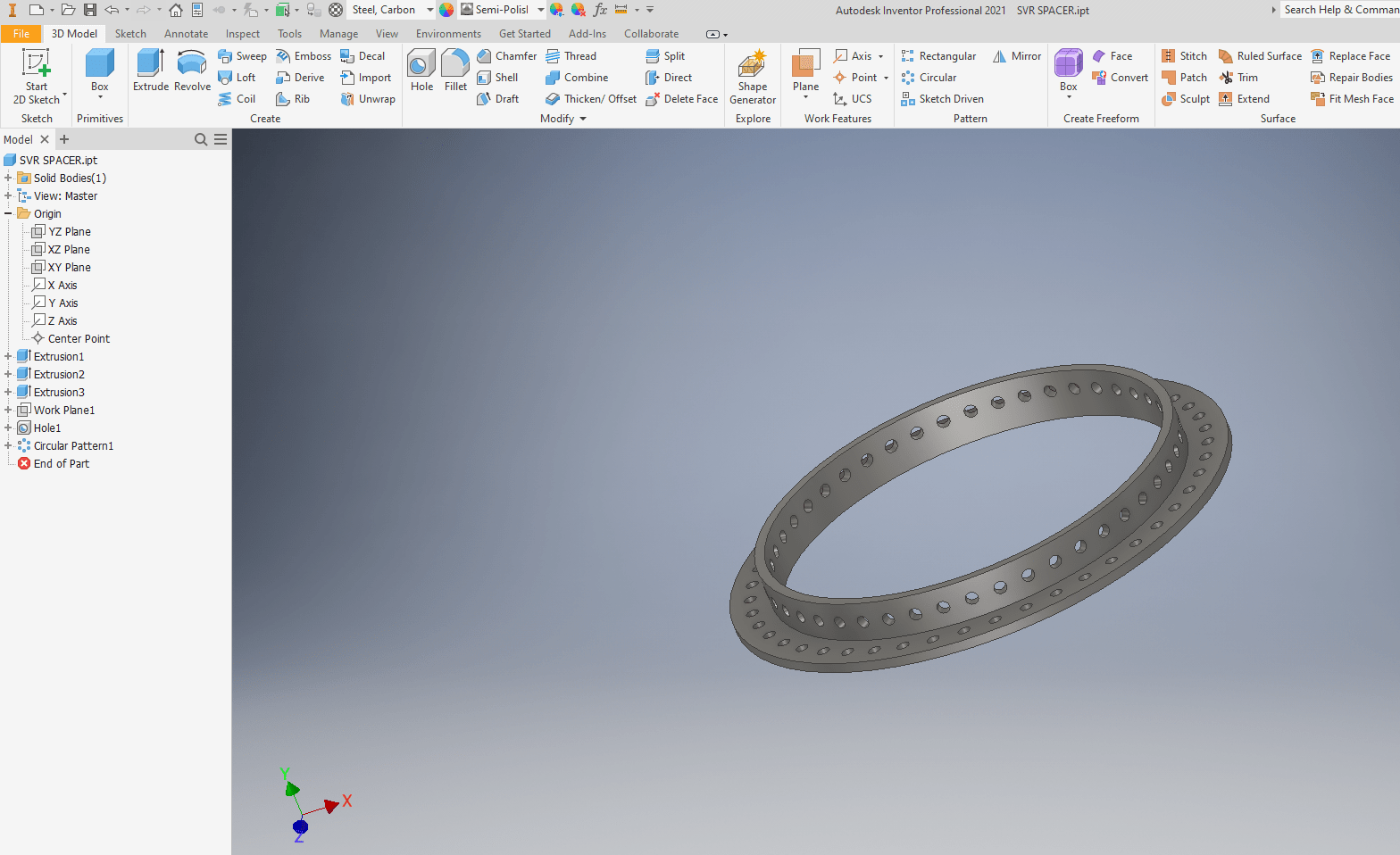Switch to the Sketch tab
The width and height of the screenshot is (1400, 855).
130,34
